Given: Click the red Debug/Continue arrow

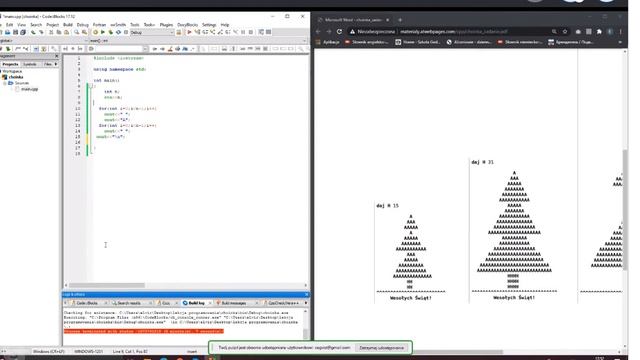Looking at the screenshot, I should [189, 32].
